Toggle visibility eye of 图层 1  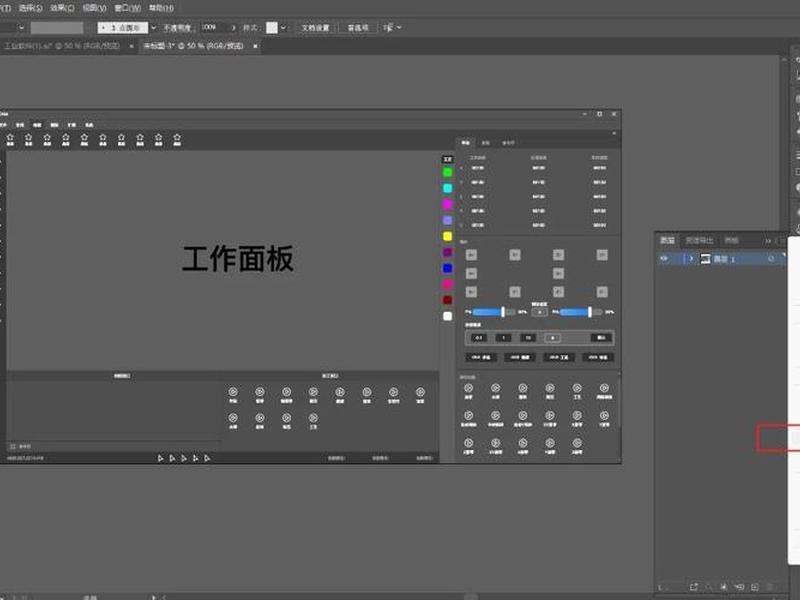(663, 259)
